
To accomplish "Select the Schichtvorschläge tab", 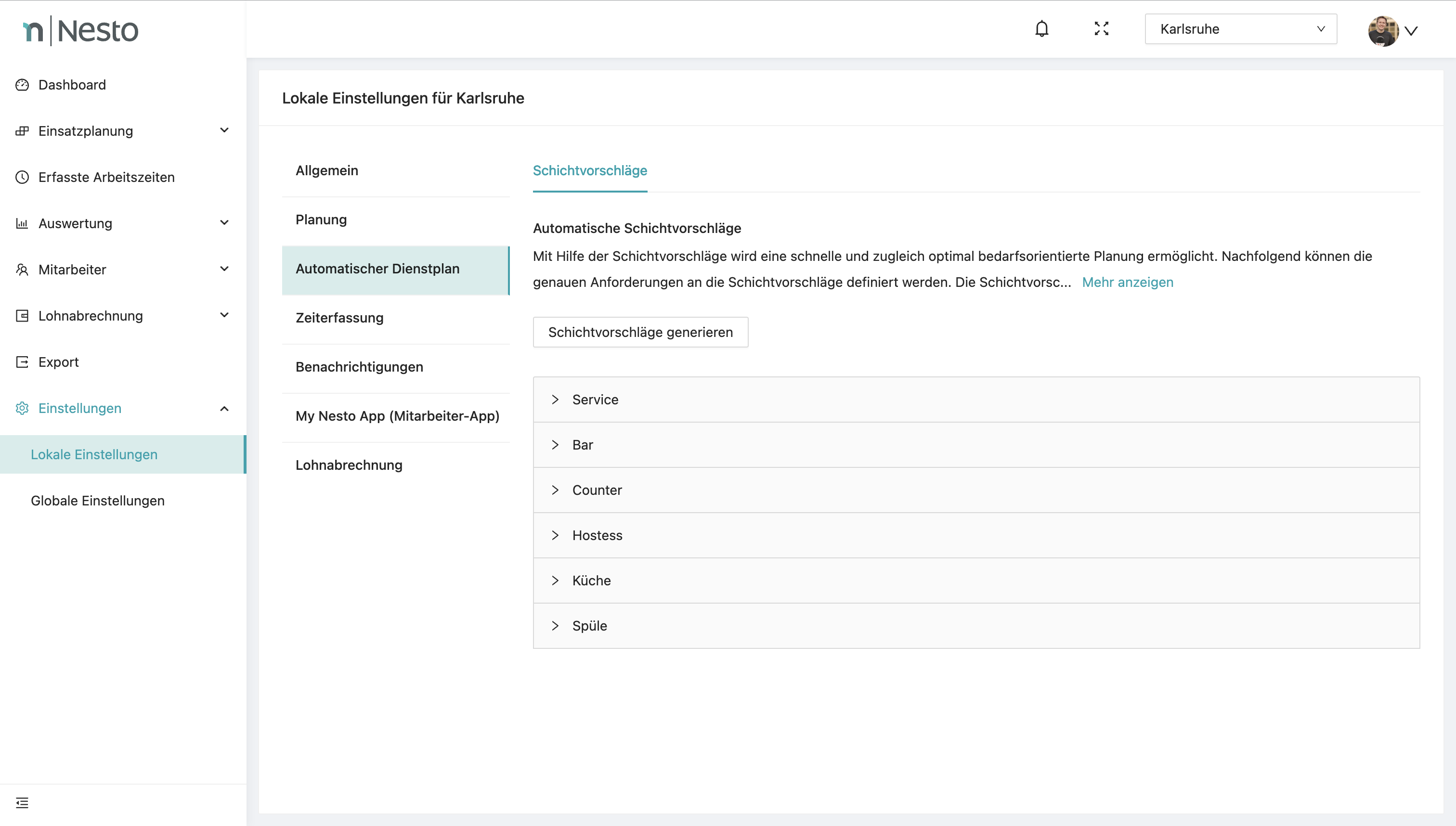I will pyautogui.click(x=589, y=171).
